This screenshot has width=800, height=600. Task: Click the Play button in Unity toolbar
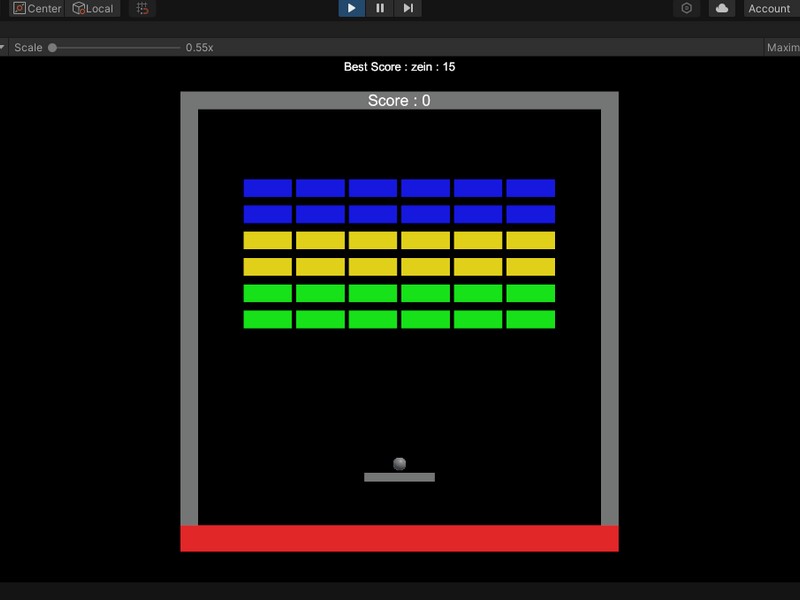click(x=352, y=8)
